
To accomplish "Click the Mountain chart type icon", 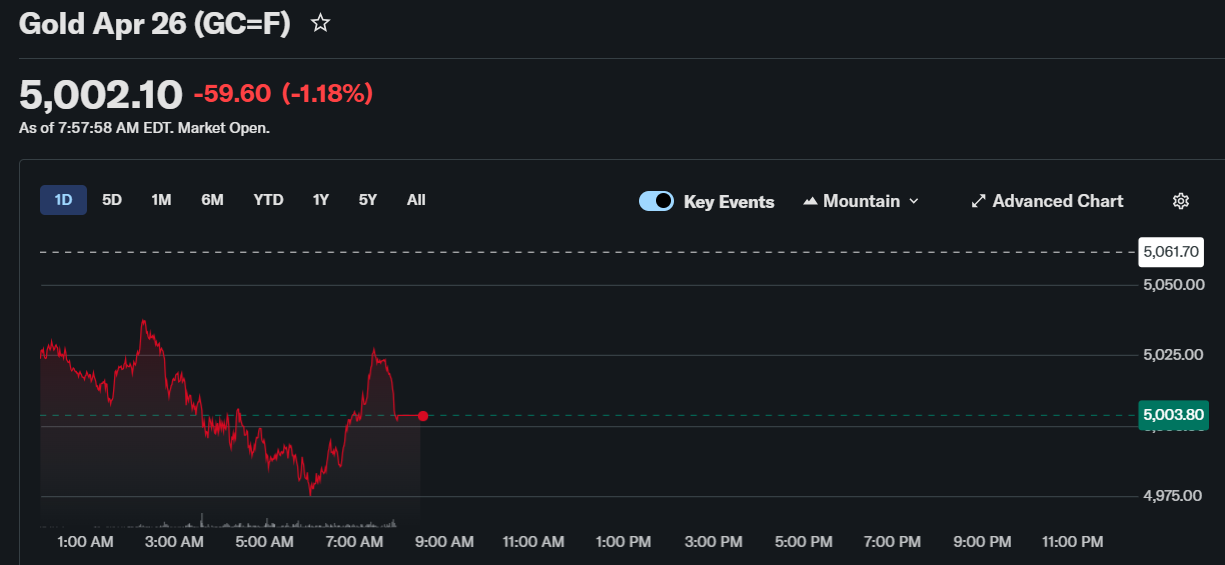I will 810,201.
